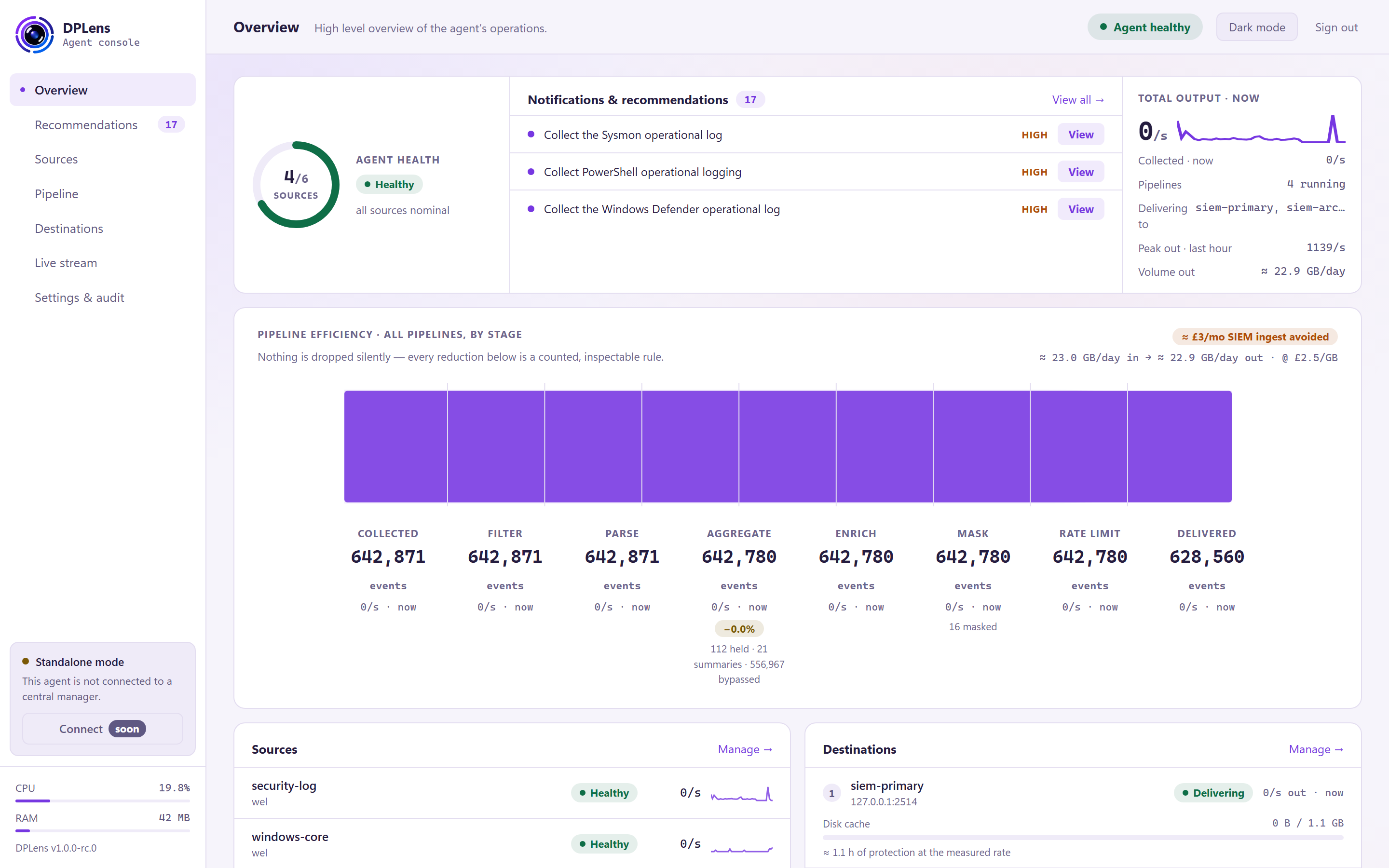View the Sysmon operational log recommendation
1389x868 pixels.
(1080, 135)
